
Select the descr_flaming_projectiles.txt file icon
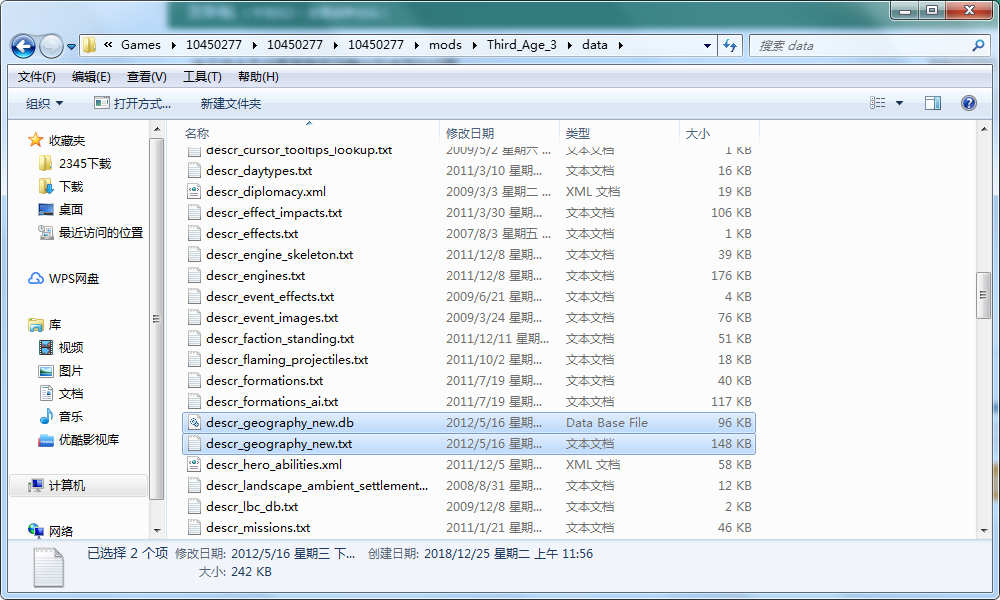(195, 360)
